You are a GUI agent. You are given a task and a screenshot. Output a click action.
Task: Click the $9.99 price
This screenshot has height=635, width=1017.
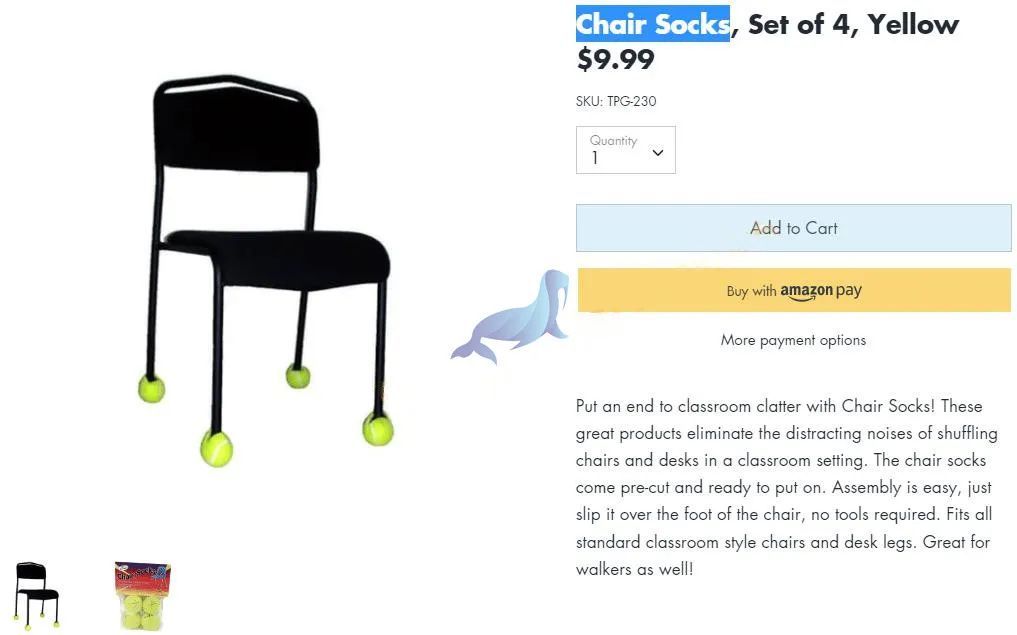point(616,60)
